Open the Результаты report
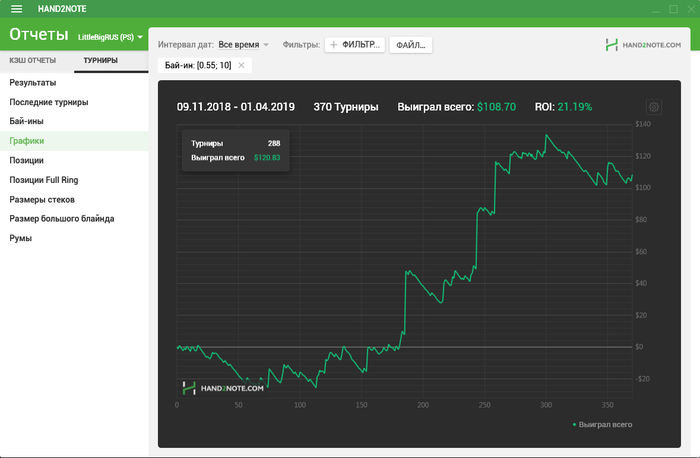The image size is (700, 458). point(74,83)
